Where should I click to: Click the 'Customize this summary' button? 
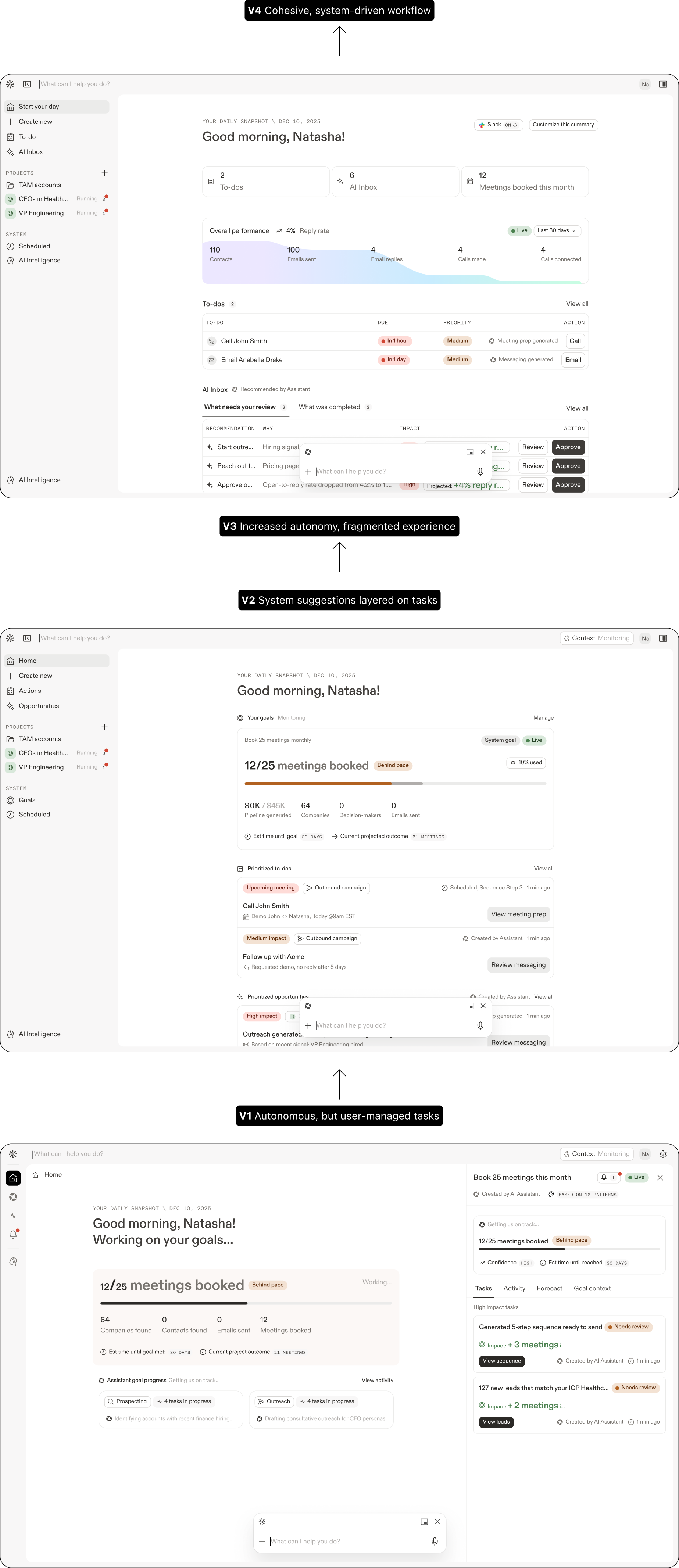point(563,125)
